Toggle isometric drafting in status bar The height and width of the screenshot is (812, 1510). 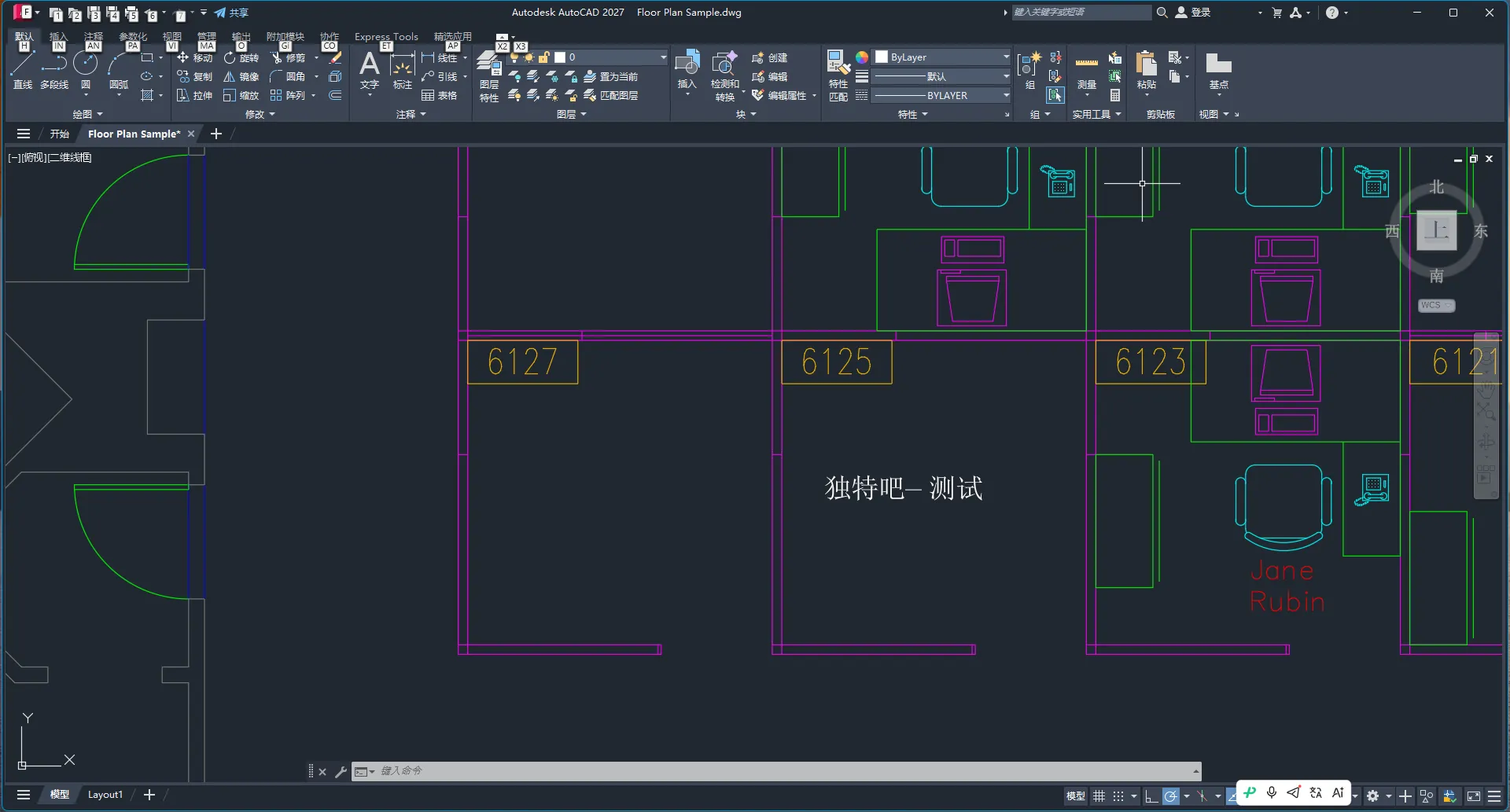pyautogui.click(x=1202, y=795)
